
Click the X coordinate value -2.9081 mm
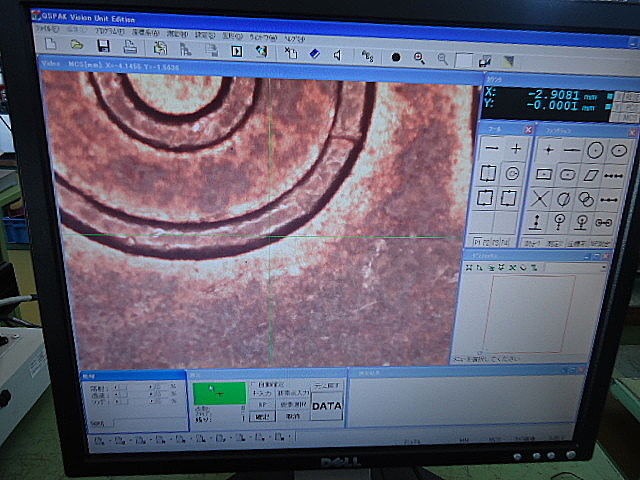coord(561,95)
